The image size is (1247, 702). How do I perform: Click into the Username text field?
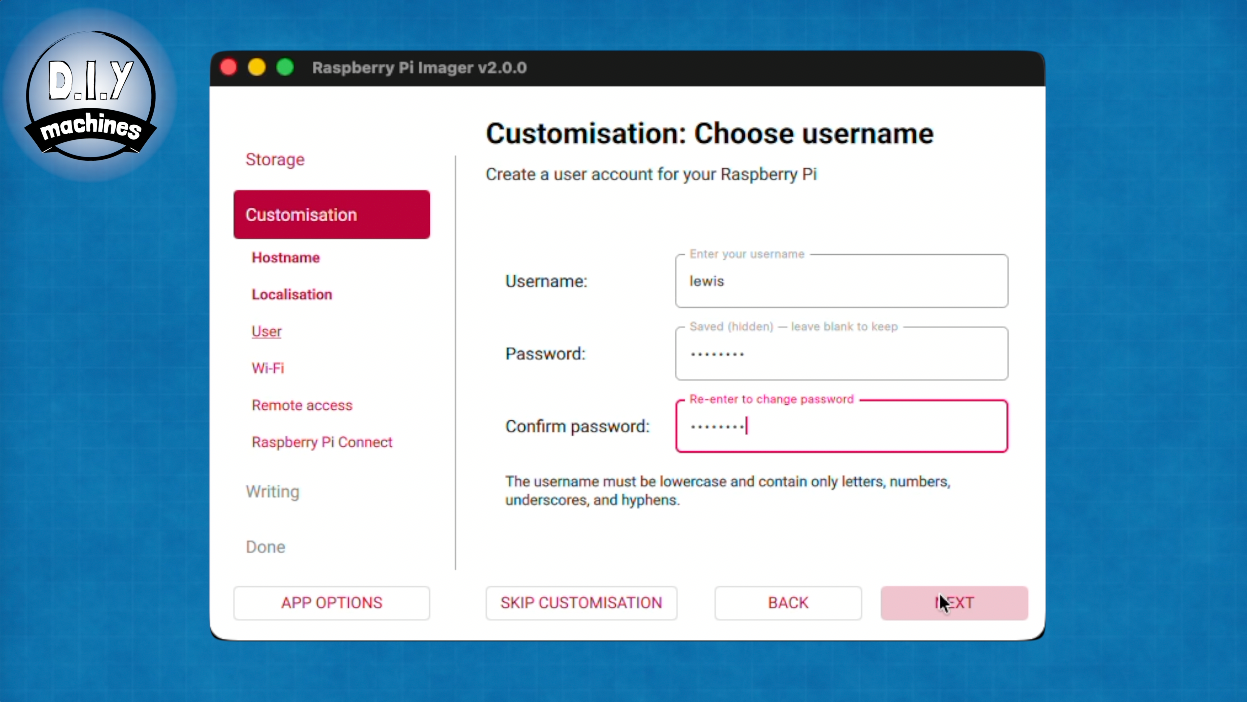tap(841, 281)
